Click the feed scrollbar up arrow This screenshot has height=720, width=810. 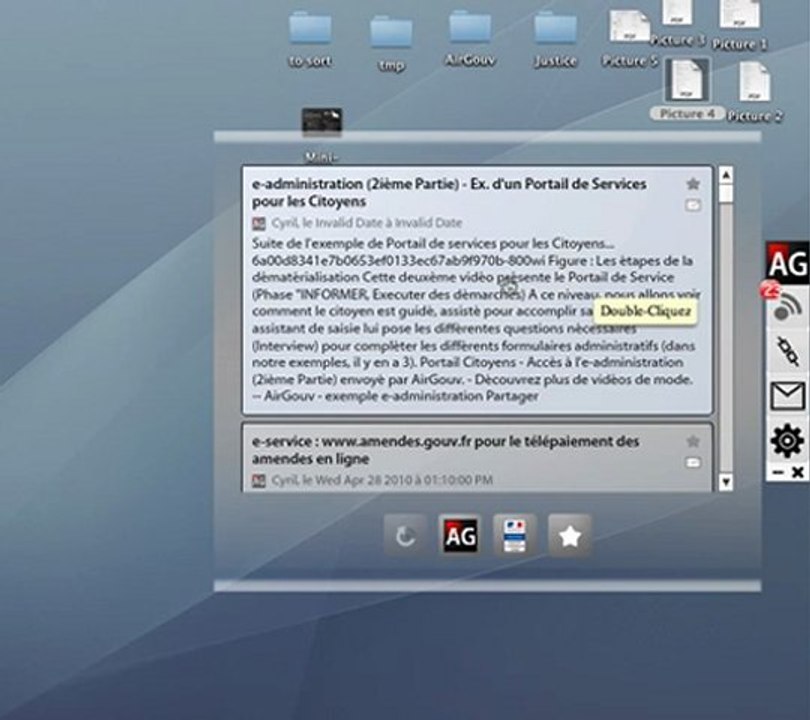(726, 176)
